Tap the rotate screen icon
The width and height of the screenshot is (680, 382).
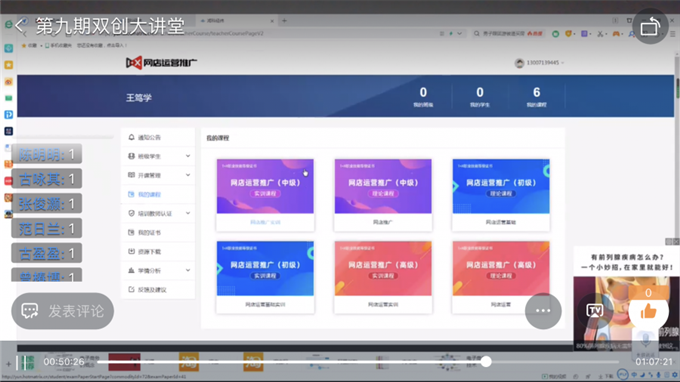click(650, 27)
